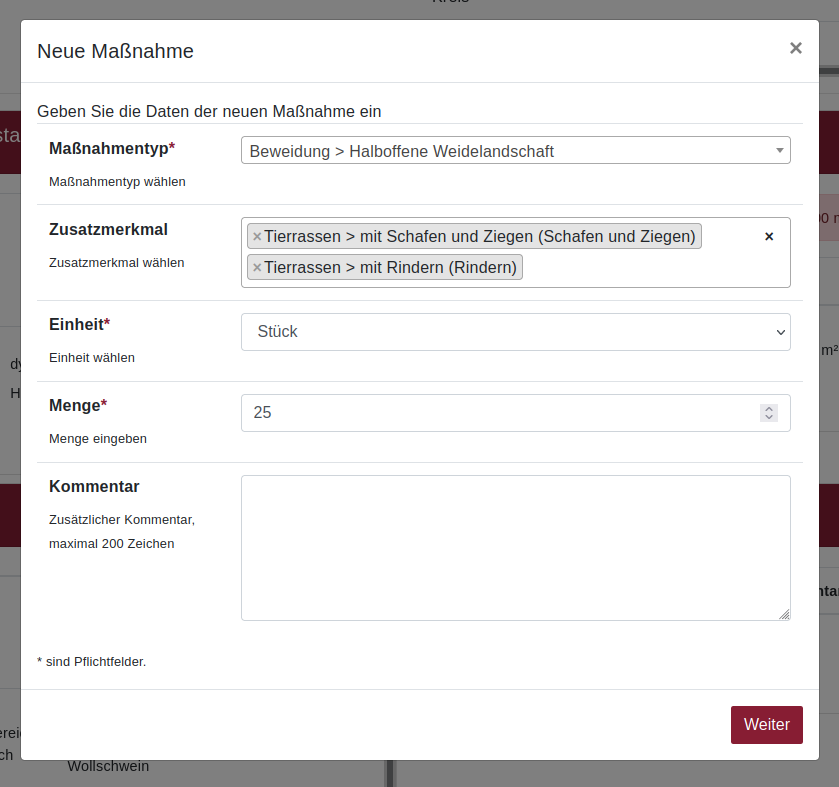Decrease Menge with the down stepper arrow
839x787 pixels.
point(768,417)
